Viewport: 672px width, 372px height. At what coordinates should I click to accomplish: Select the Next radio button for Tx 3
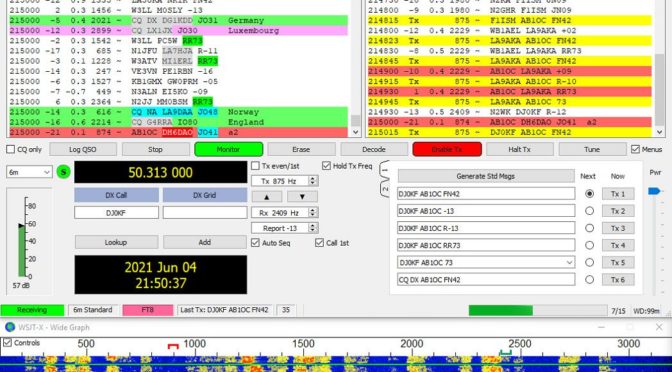coord(590,228)
